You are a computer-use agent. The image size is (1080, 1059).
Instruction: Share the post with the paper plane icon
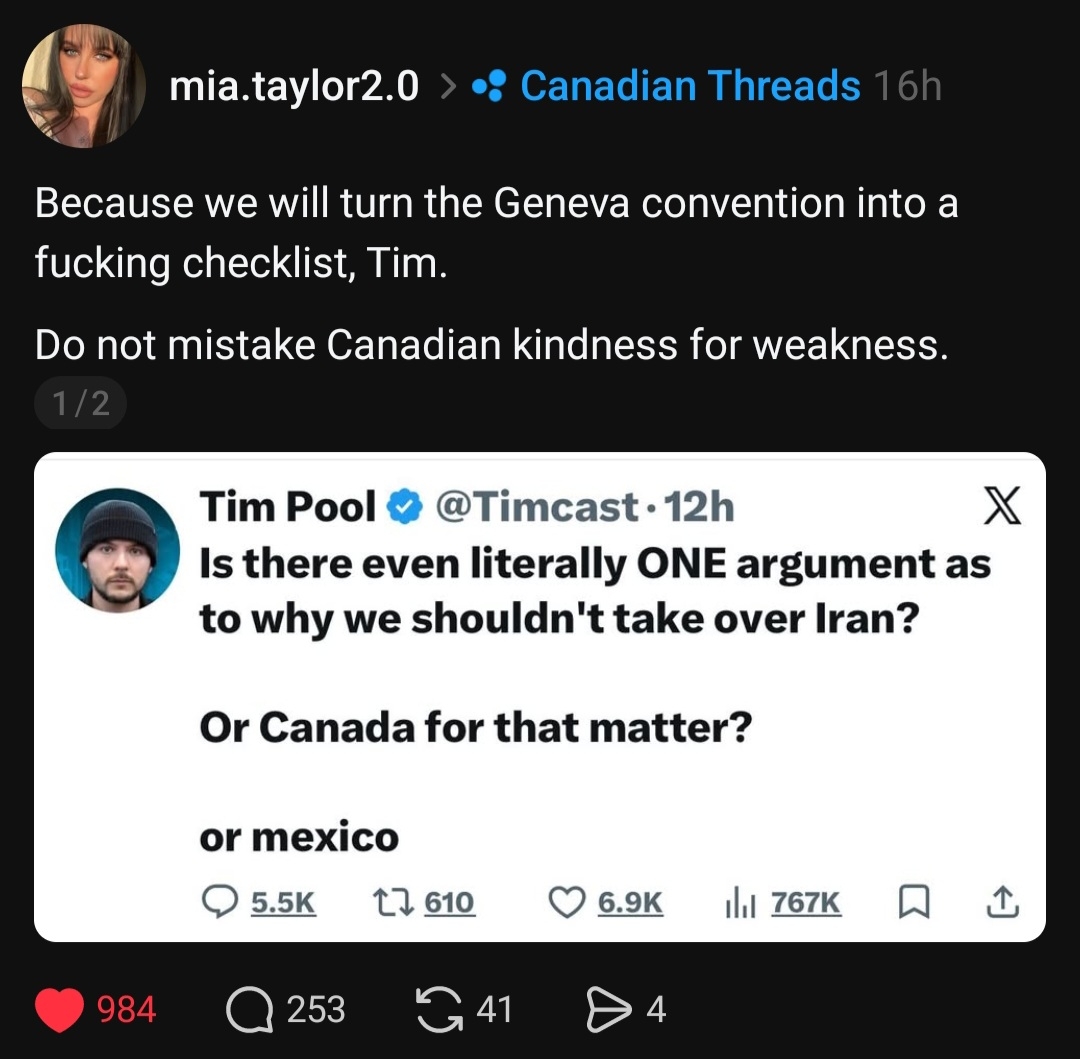coord(605,1009)
